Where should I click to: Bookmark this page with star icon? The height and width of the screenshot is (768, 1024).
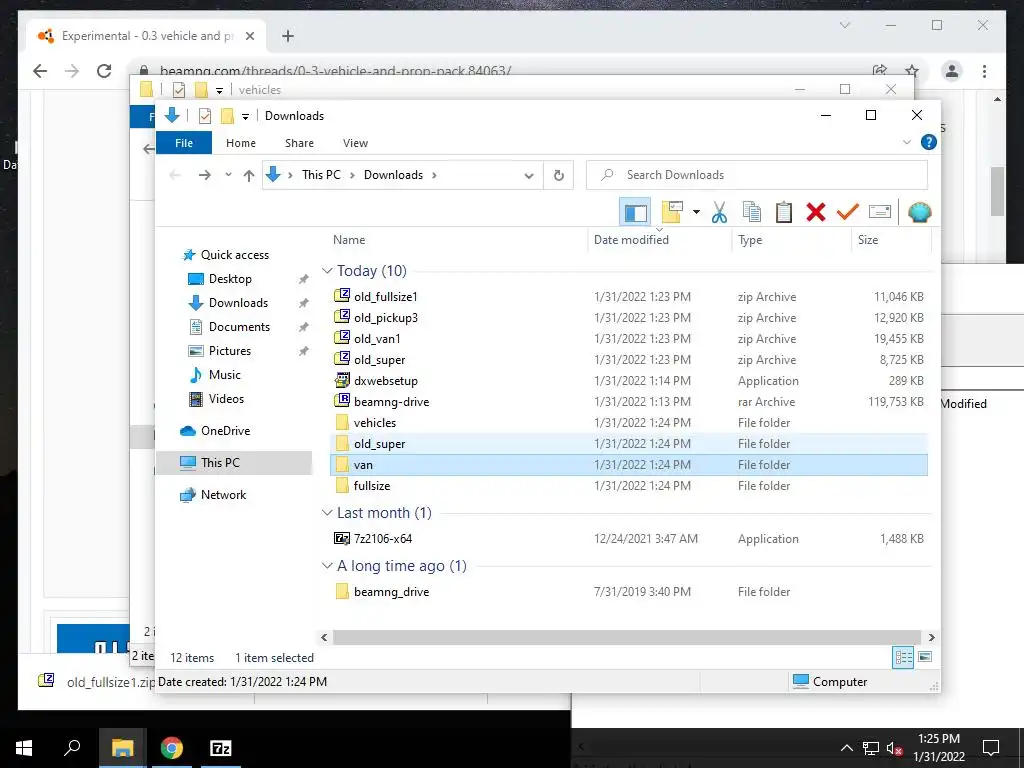point(912,71)
